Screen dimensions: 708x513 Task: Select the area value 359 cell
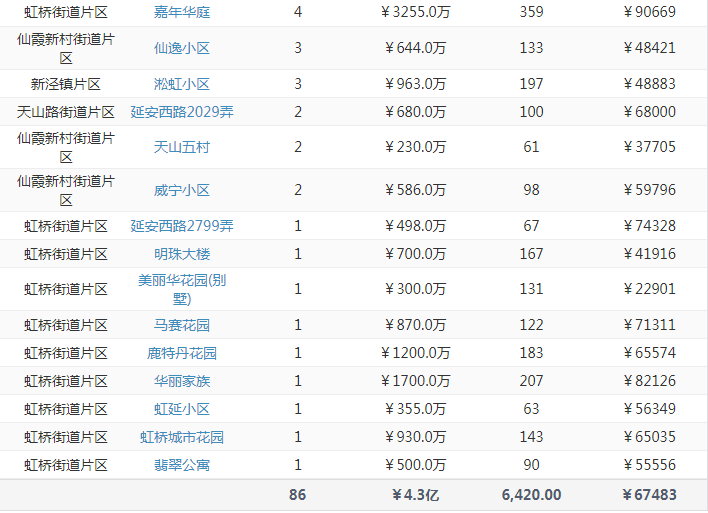(x=531, y=12)
